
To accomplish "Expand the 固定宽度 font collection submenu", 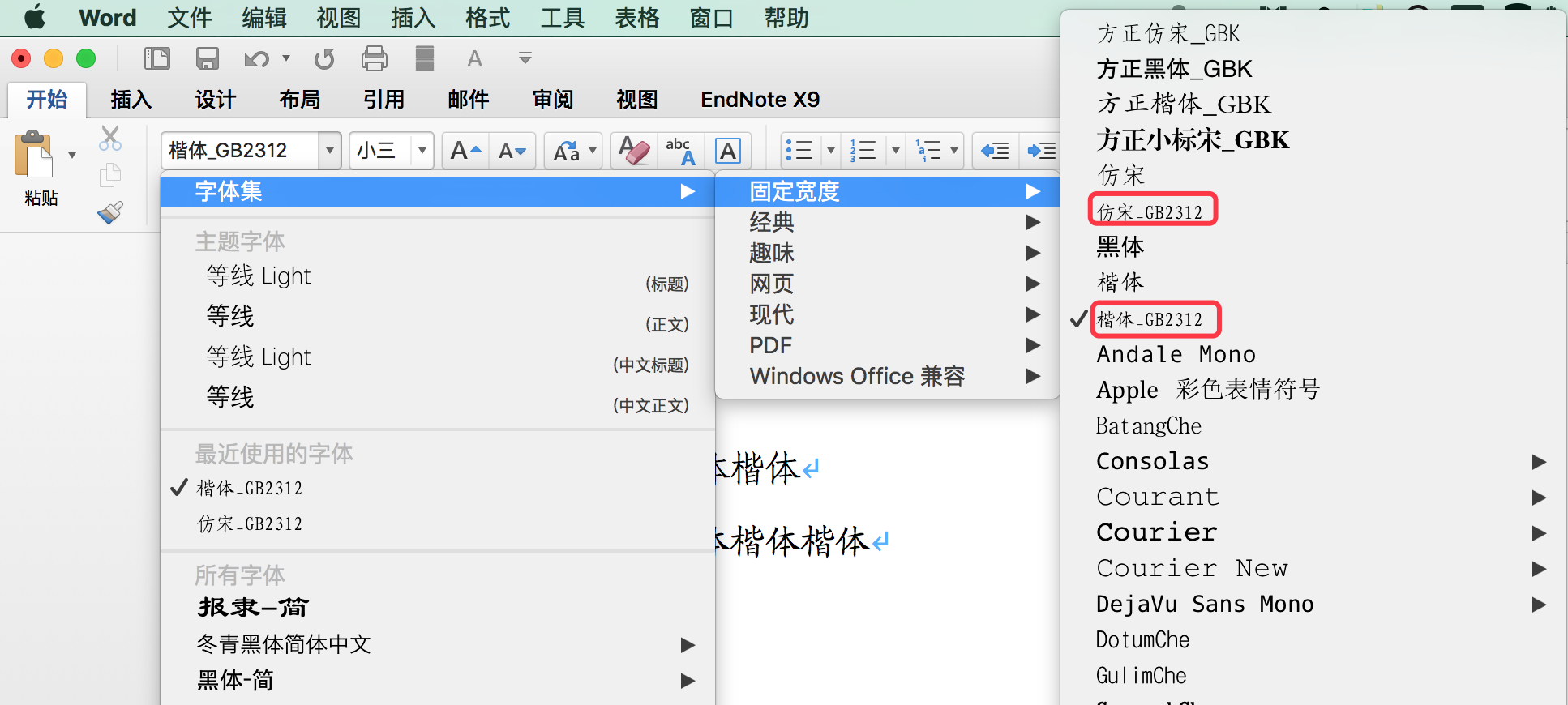I will [x=888, y=191].
